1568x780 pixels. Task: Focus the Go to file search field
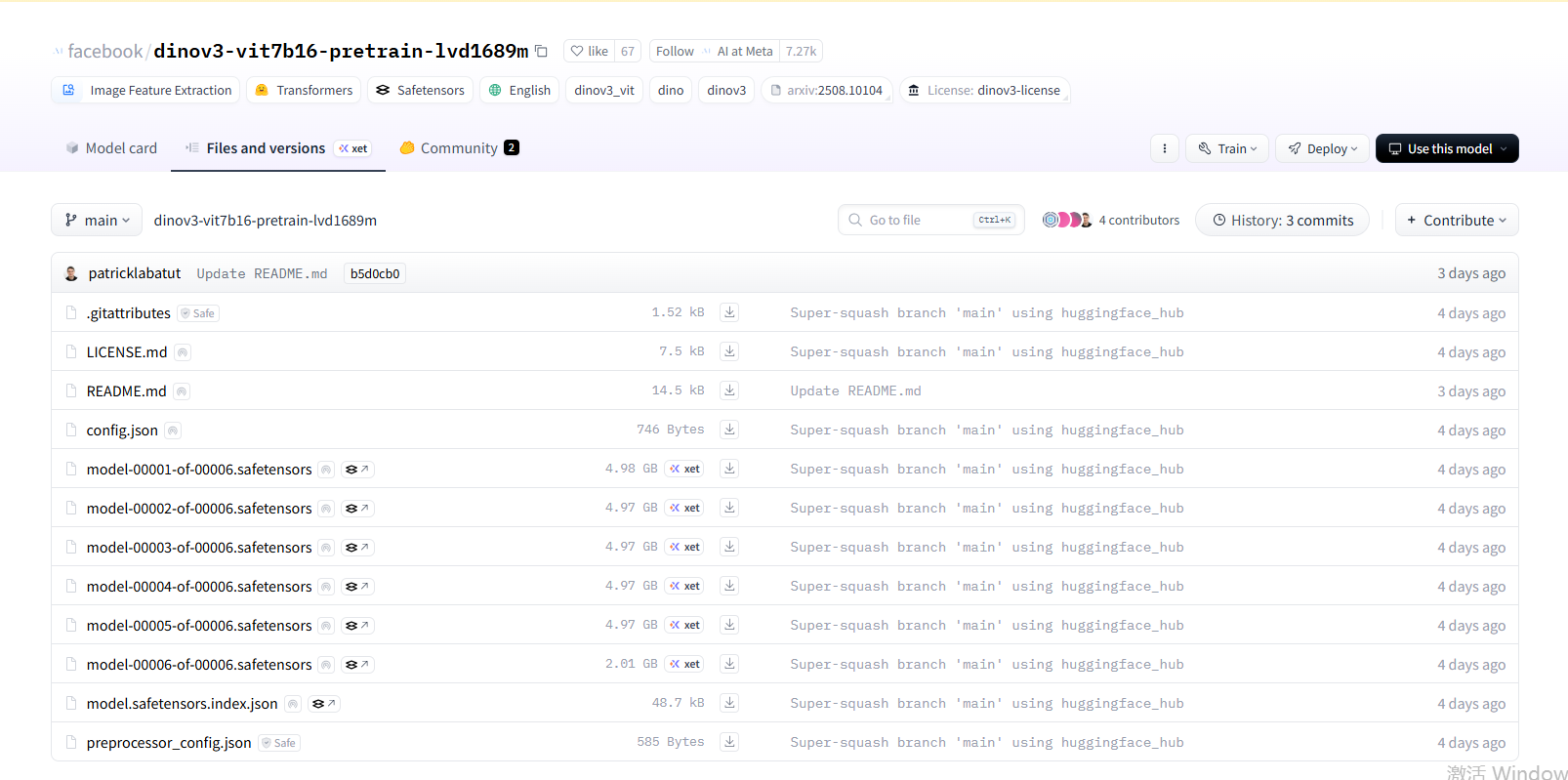(931, 220)
